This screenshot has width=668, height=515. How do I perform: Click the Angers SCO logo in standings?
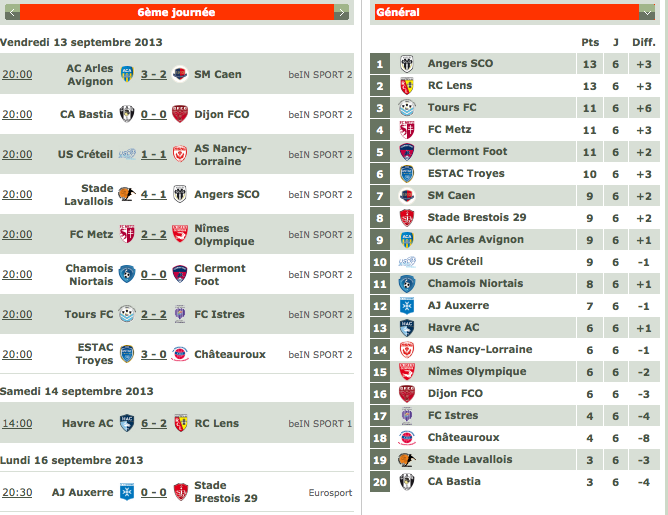[x=407, y=64]
